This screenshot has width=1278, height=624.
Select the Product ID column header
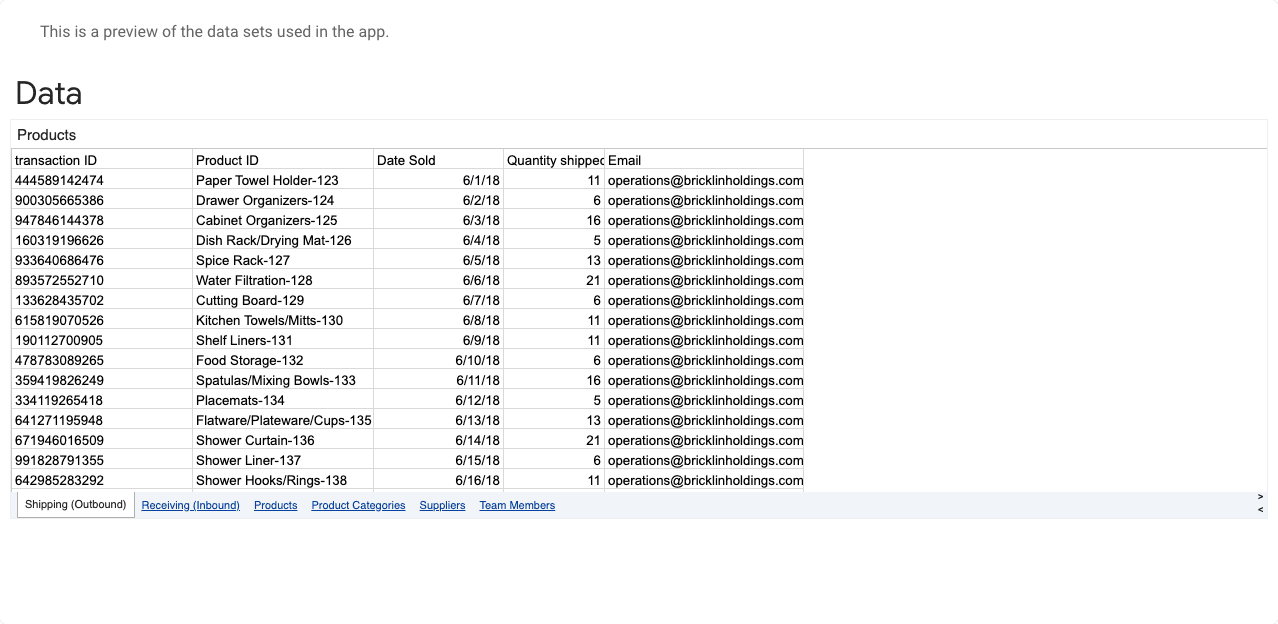pos(283,160)
